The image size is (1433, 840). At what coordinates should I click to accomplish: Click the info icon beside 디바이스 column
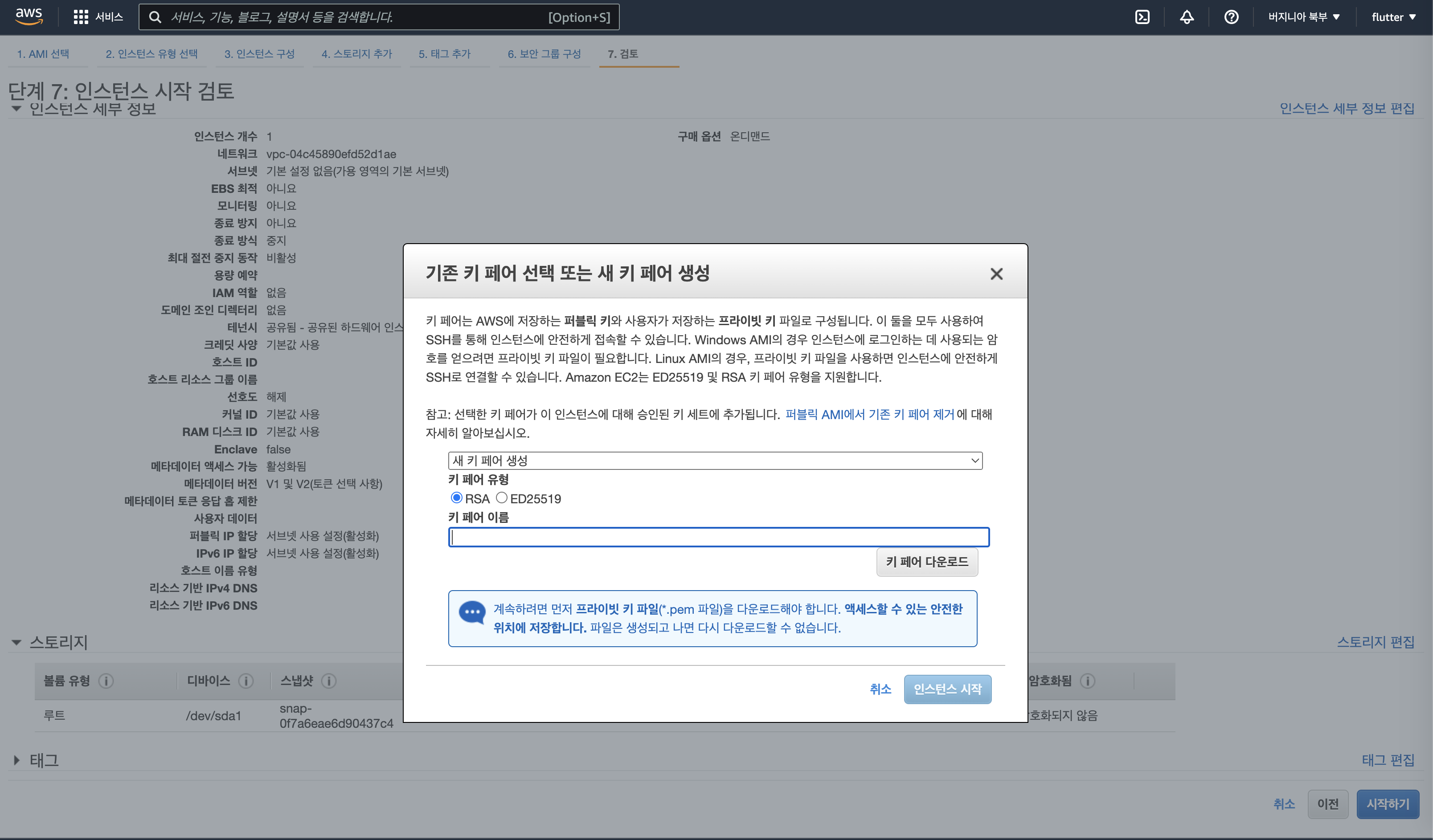[x=246, y=681]
